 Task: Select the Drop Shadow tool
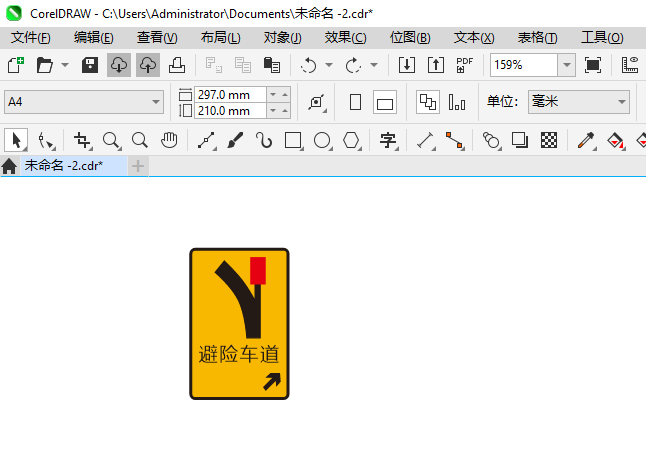coord(520,140)
